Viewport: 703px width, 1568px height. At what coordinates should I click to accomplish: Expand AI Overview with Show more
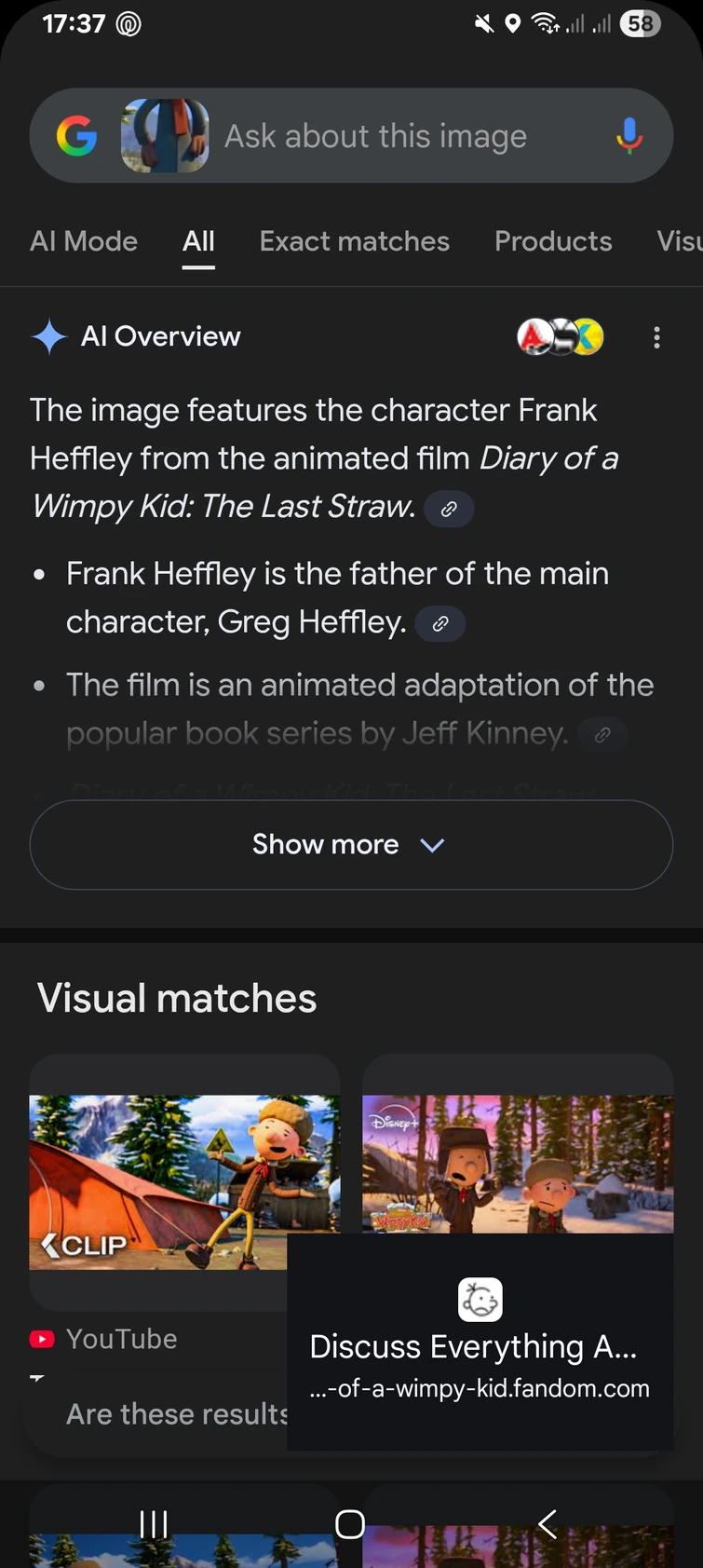[351, 844]
